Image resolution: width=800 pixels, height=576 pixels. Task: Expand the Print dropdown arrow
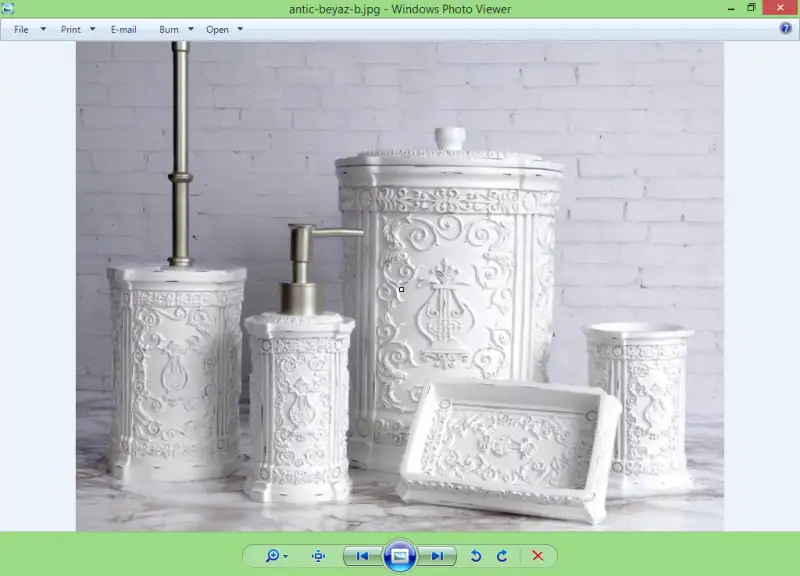(x=93, y=30)
